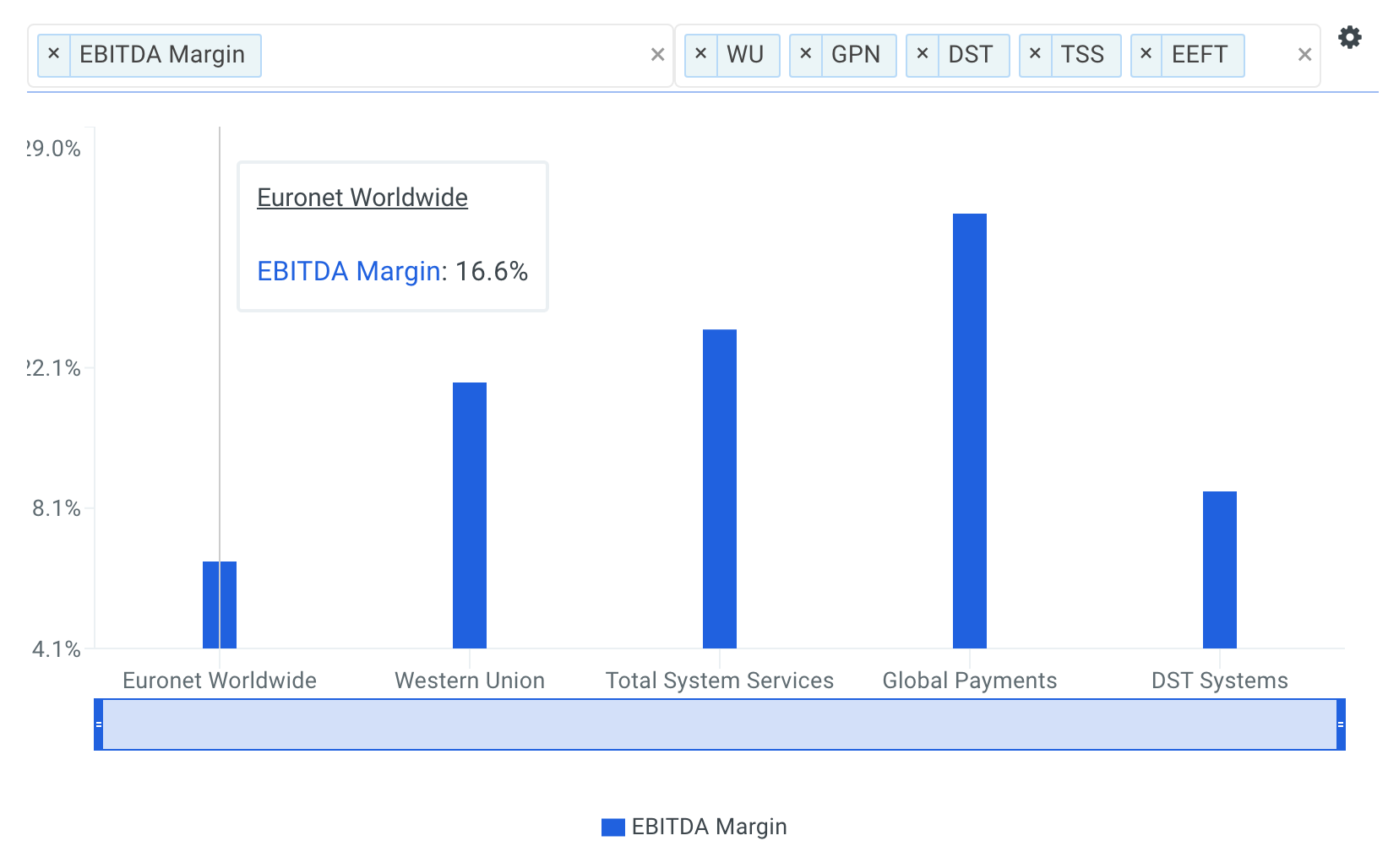The width and height of the screenshot is (1399, 868).
Task: Open chart settings gear icon
Action: [1350, 37]
